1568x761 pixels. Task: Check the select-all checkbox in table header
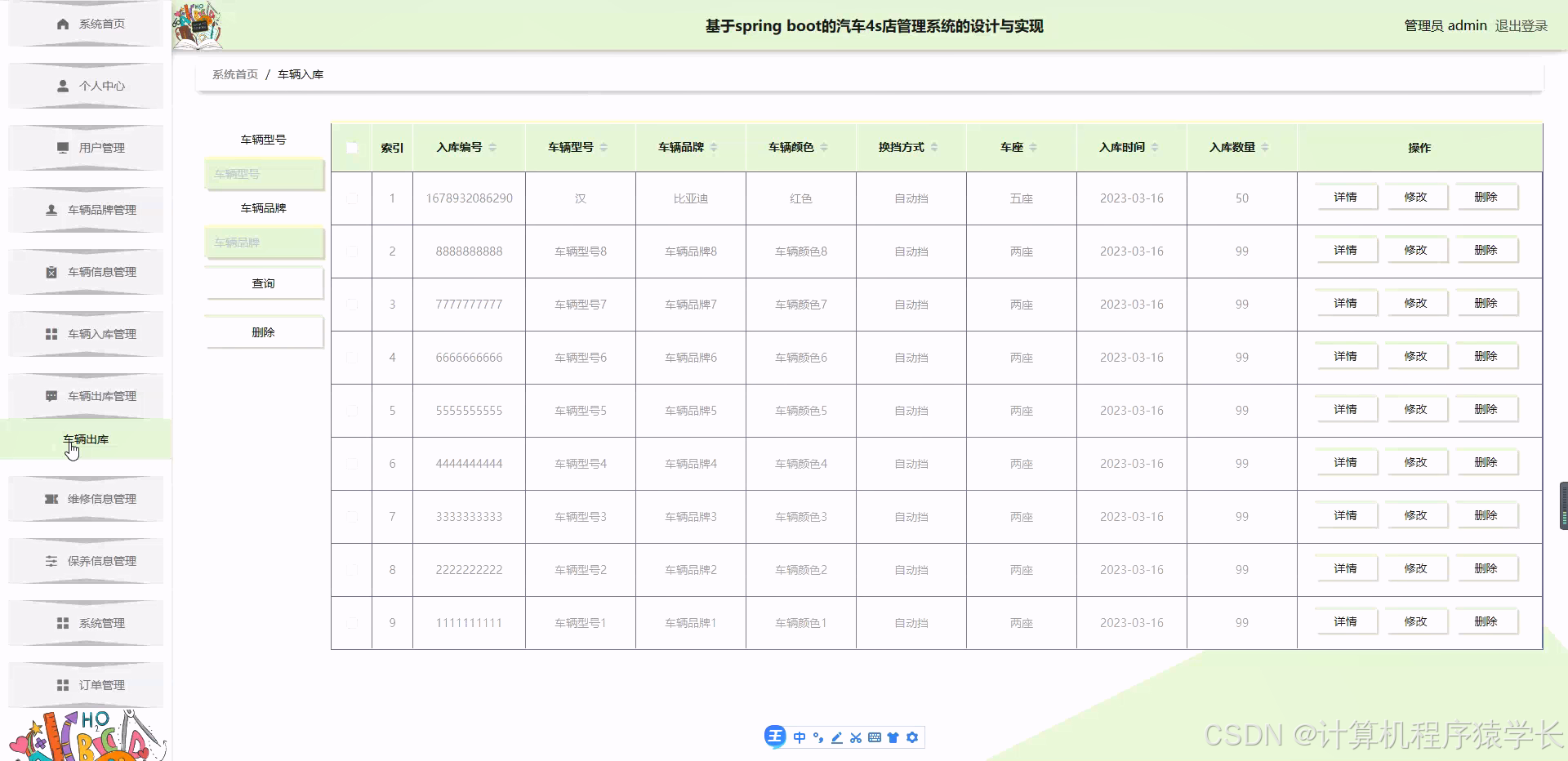[352, 147]
